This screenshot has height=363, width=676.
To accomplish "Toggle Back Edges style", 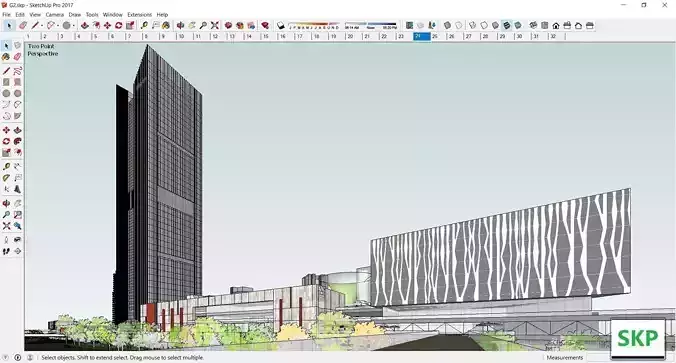I will tap(459, 25).
